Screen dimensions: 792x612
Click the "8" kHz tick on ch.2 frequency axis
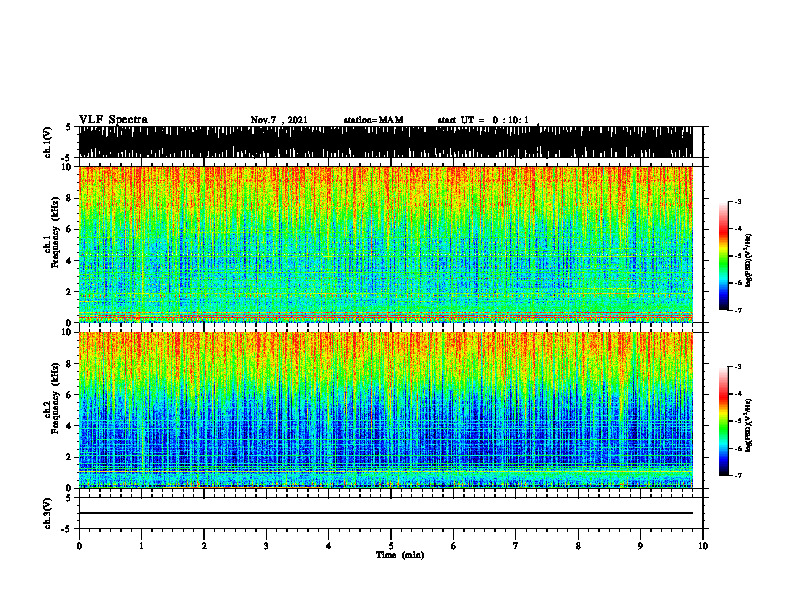pyautogui.click(x=70, y=364)
